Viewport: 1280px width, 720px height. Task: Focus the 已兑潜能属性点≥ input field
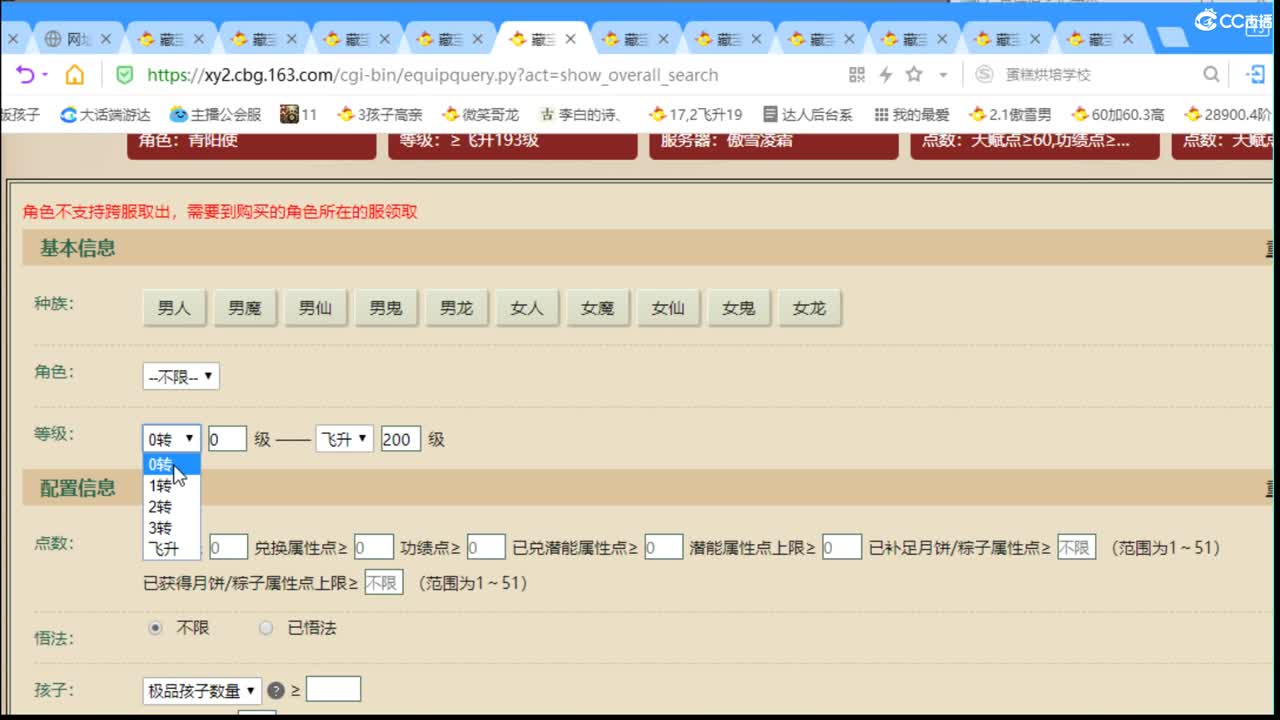click(664, 547)
